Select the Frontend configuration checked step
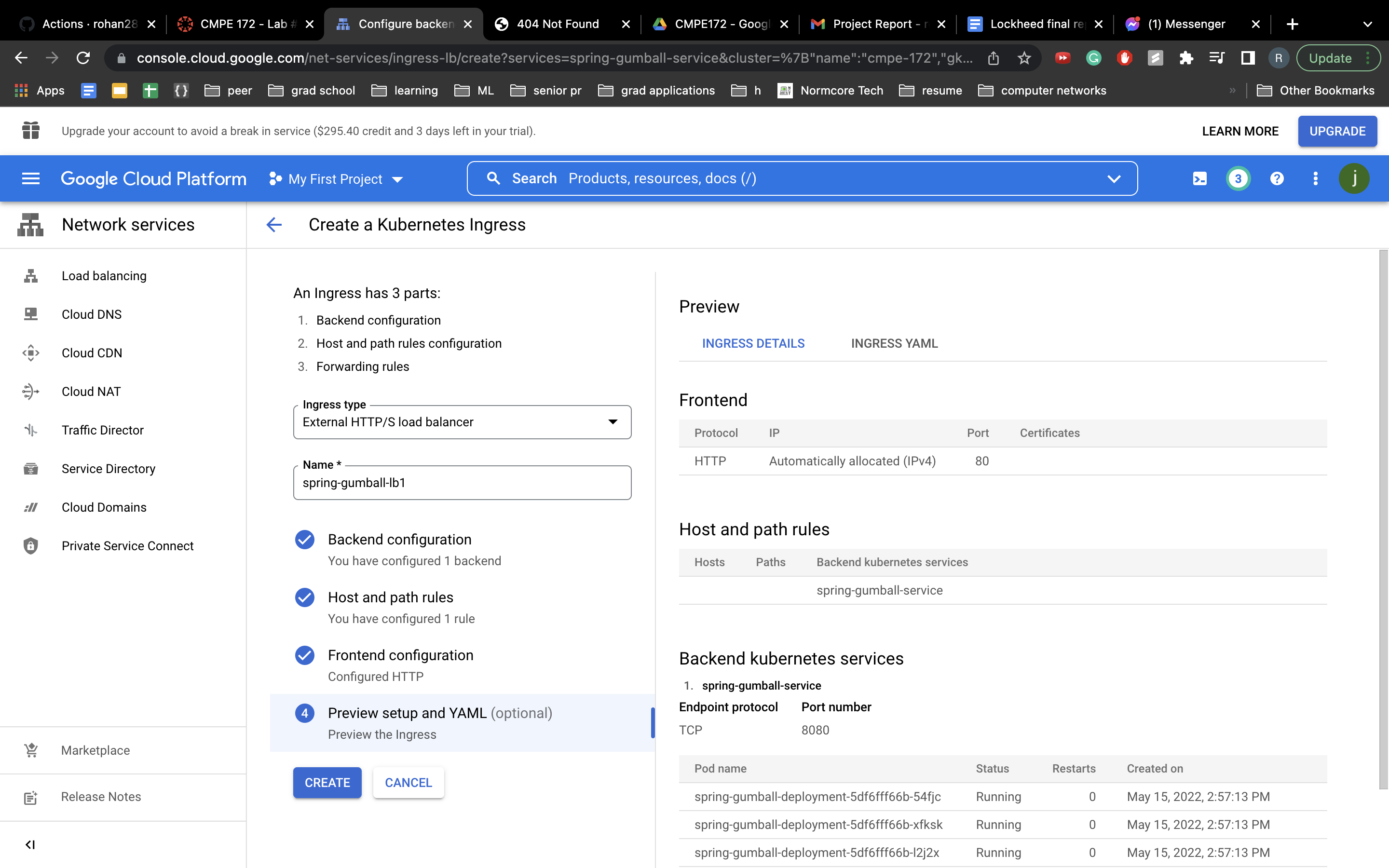 [x=400, y=655]
